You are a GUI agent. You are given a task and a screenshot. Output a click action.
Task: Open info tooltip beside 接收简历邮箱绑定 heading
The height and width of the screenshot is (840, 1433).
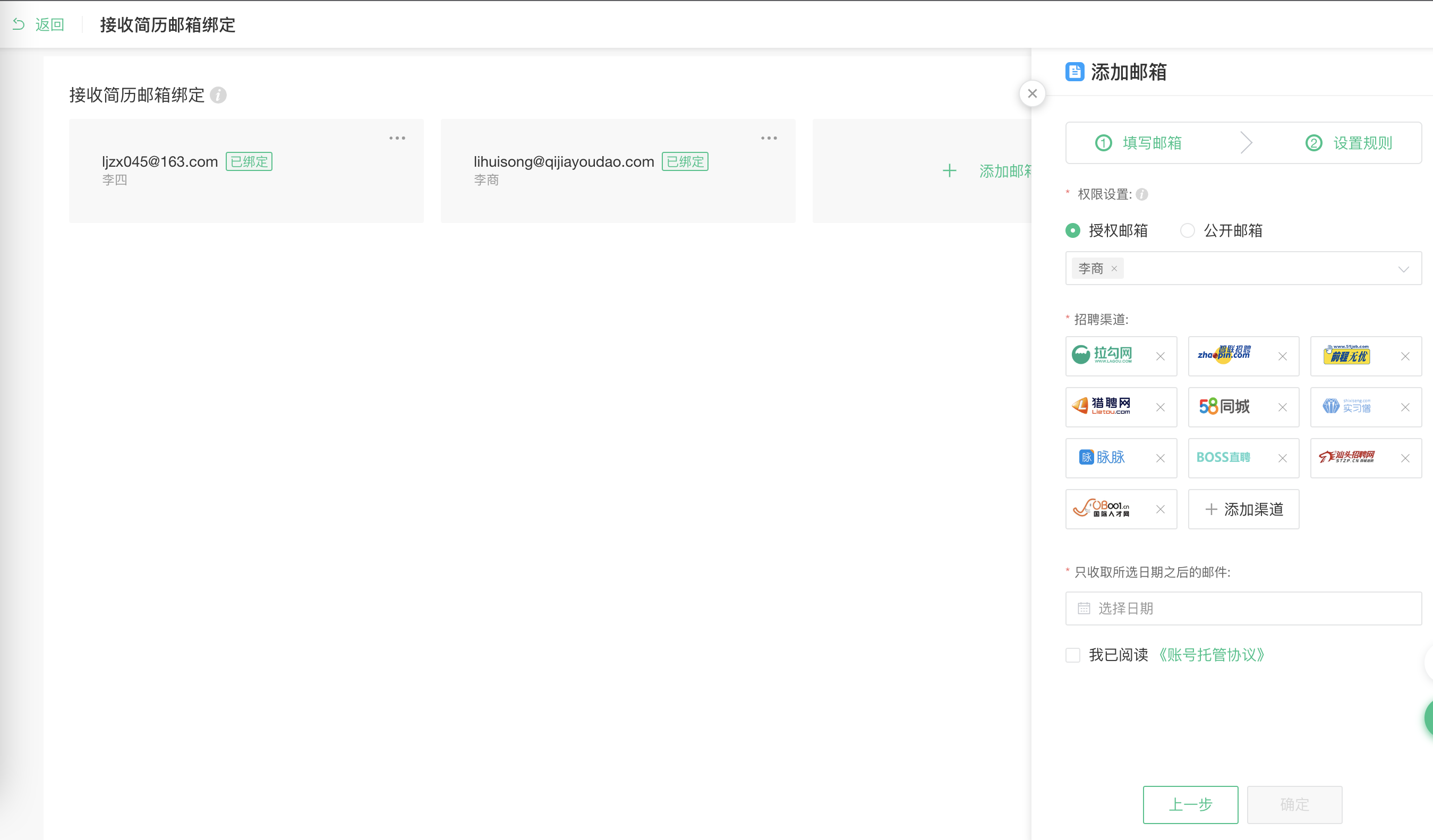pyautogui.click(x=218, y=95)
